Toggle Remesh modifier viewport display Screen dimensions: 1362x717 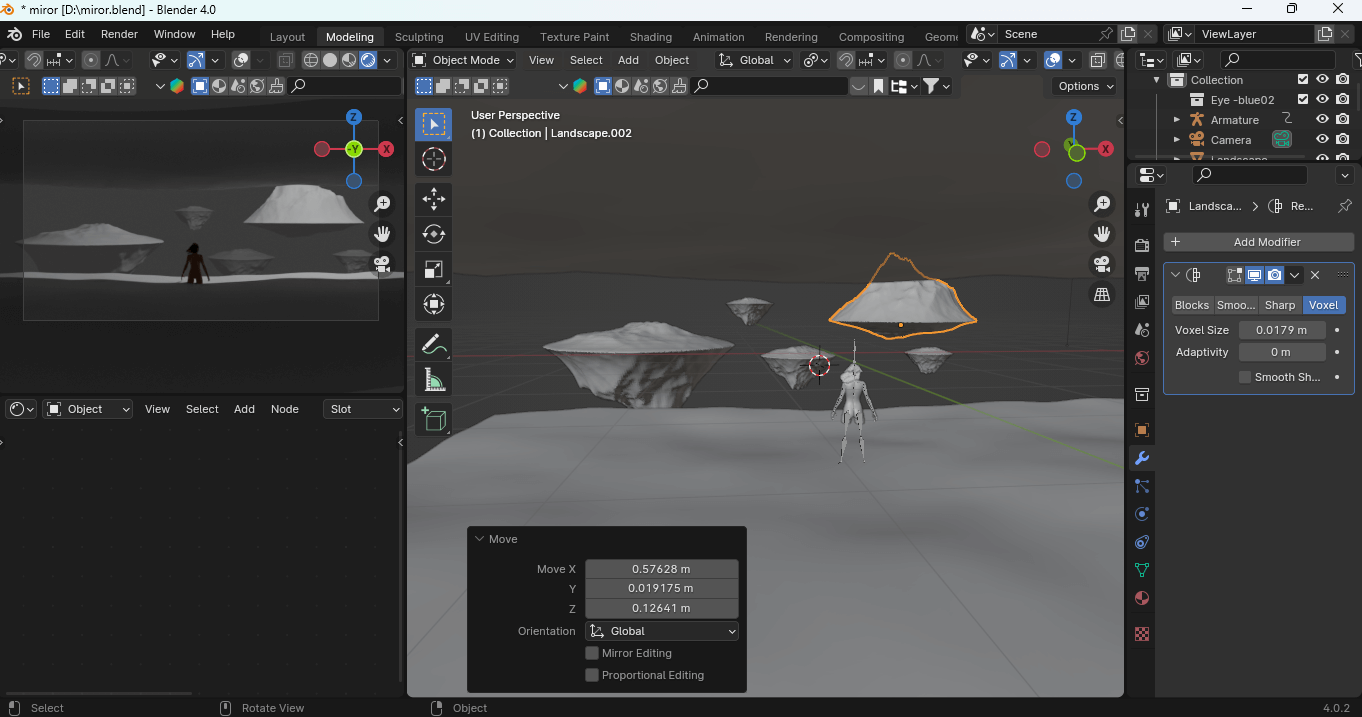1254,275
